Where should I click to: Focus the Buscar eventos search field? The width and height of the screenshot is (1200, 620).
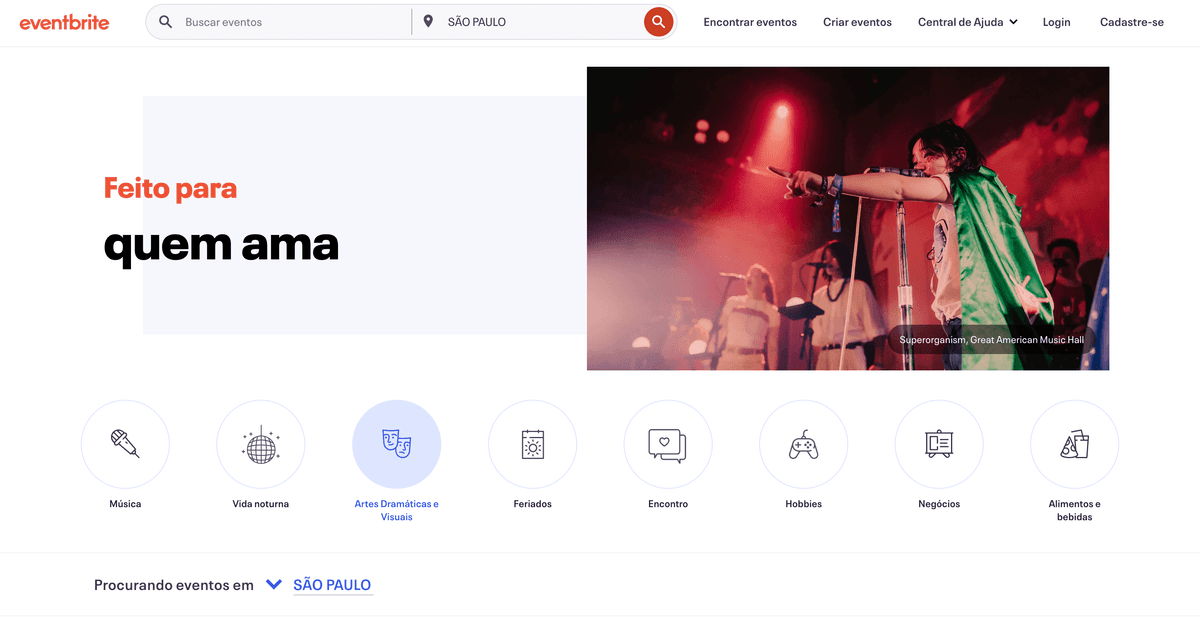click(290, 22)
